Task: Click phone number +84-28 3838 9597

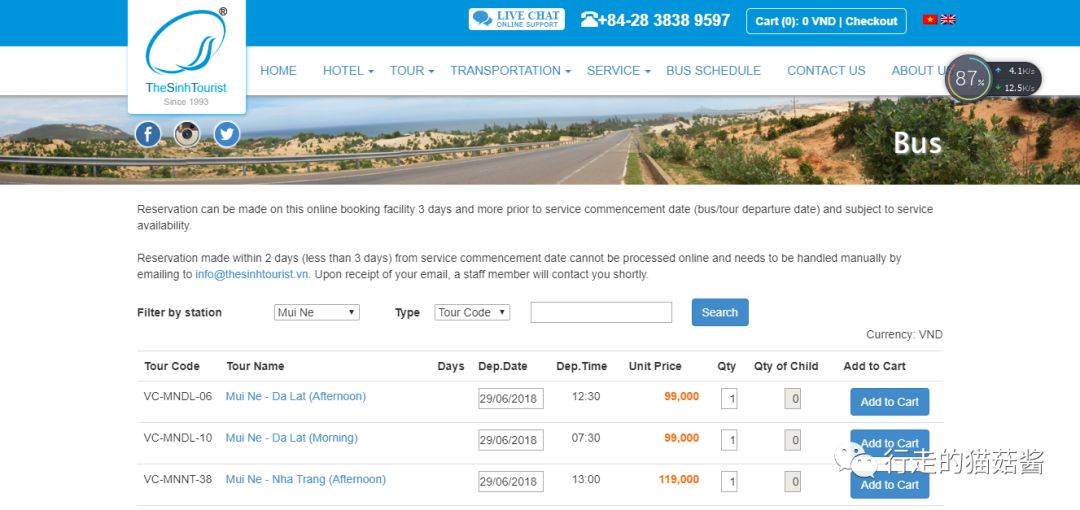Action: (655, 20)
